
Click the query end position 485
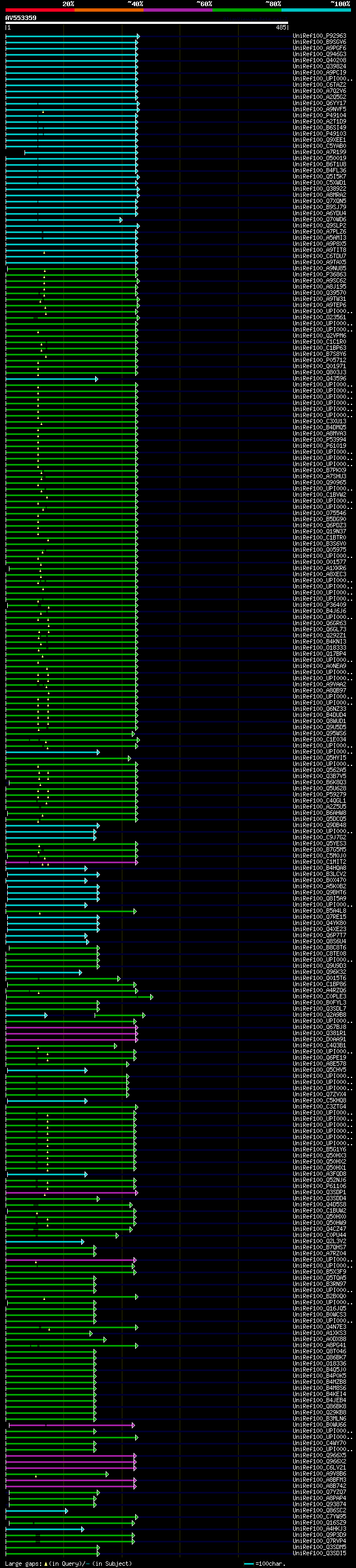[280, 27]
